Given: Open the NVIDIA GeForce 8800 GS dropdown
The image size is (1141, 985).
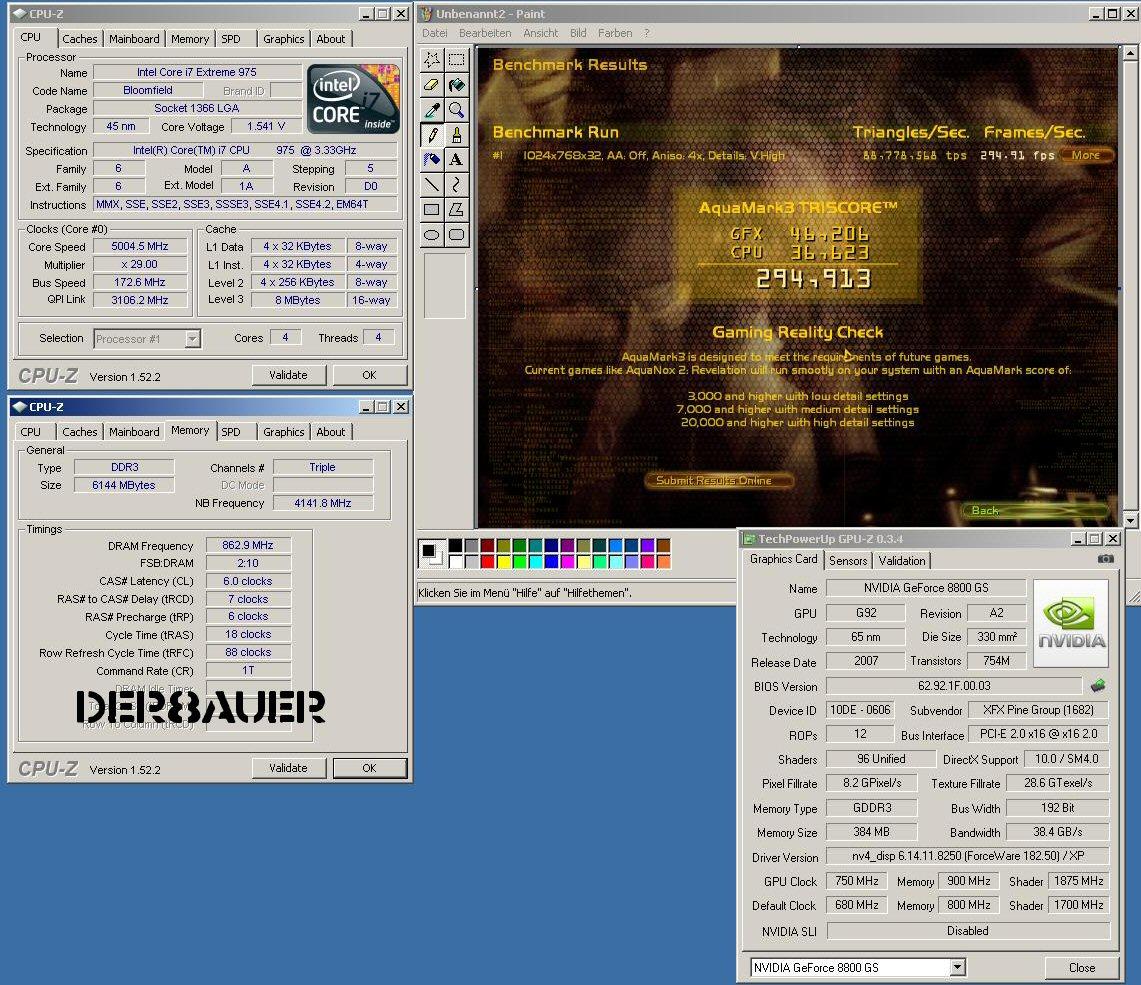Looking at the screenshot, I should coord(958,968).
